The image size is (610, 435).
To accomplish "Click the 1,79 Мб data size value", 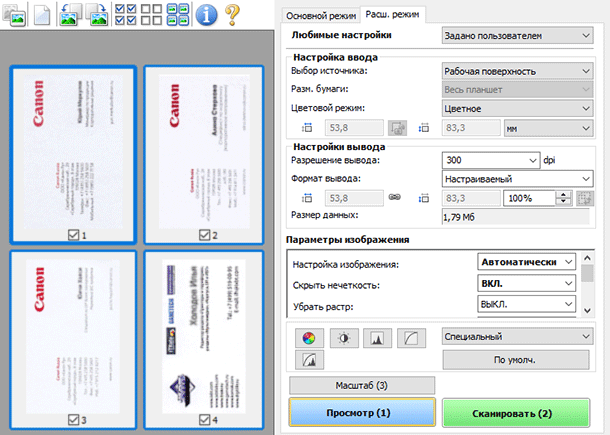I will pyautogui.click(x=459, y=218).
